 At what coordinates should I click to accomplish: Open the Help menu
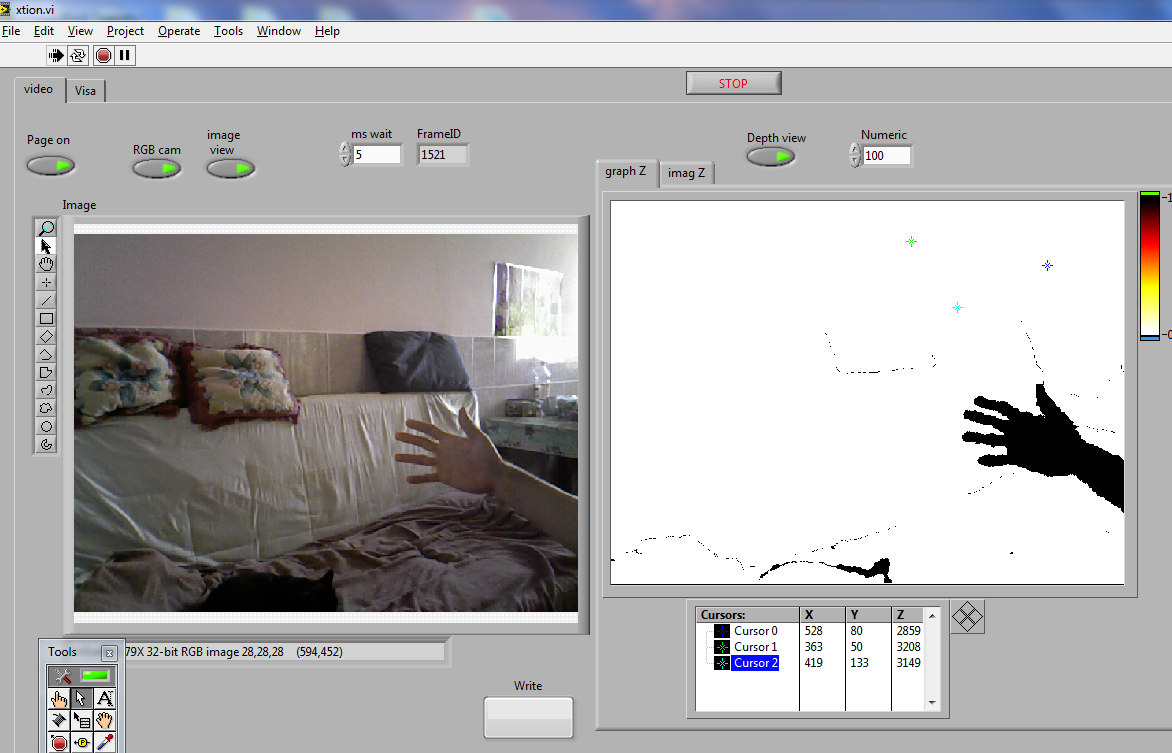[x=327, y=31]
